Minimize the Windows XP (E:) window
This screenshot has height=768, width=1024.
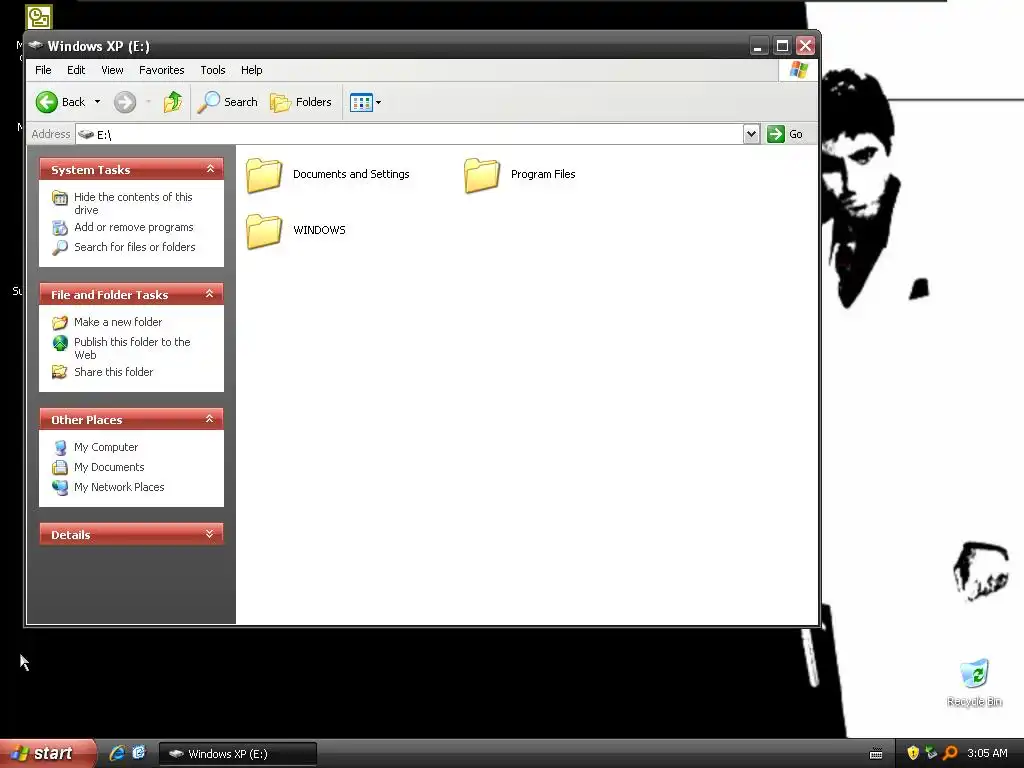758,46
